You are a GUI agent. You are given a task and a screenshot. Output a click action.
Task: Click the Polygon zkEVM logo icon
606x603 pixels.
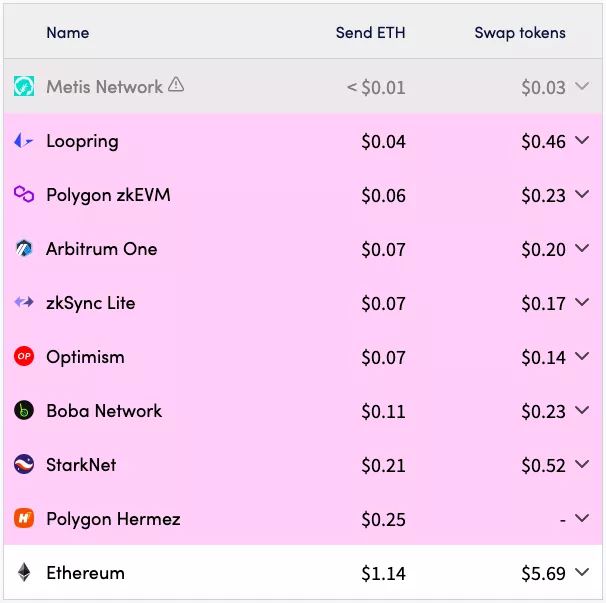tap(24, 195)
